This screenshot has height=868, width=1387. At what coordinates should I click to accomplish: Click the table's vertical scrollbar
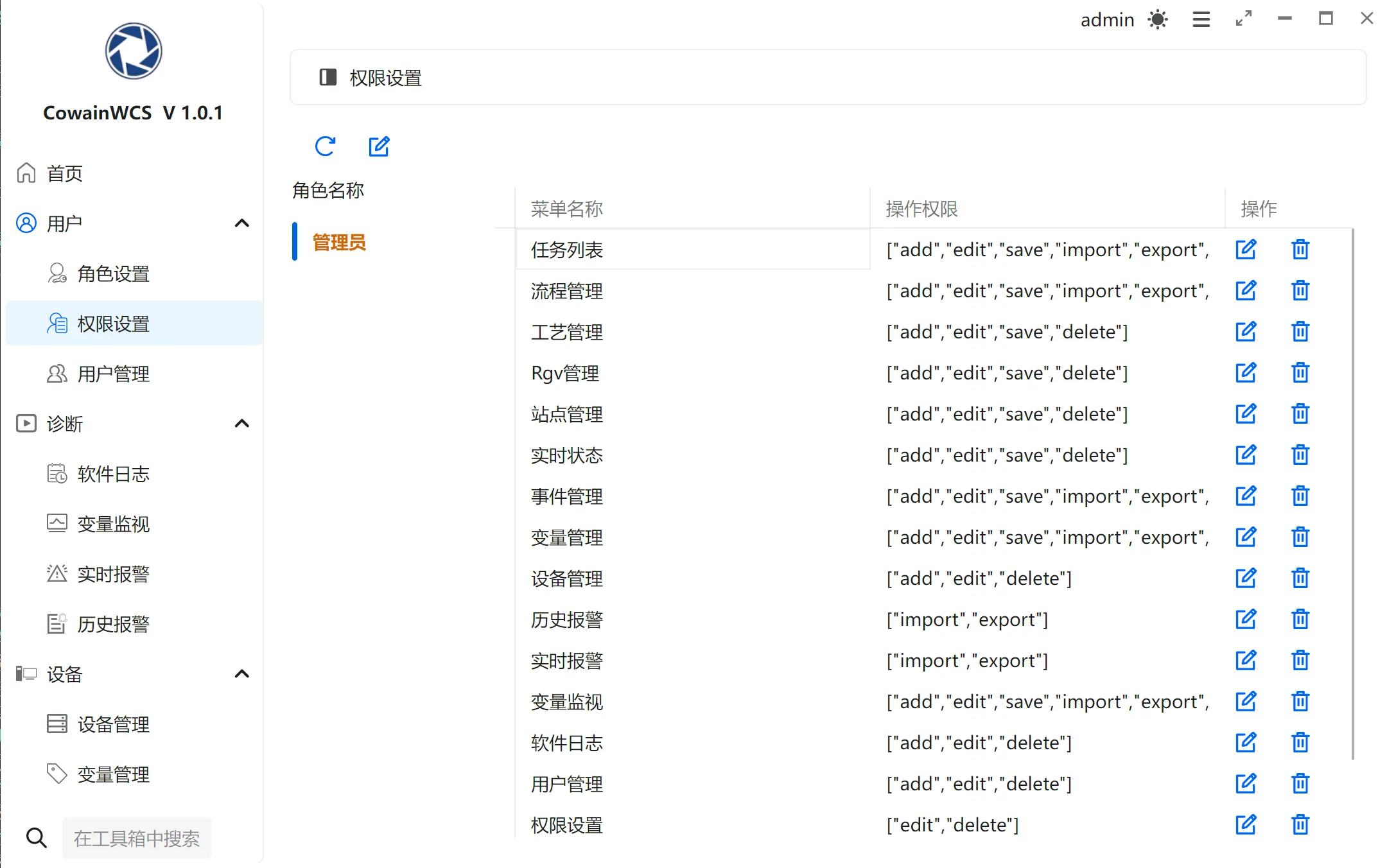tap(1352, 494)
